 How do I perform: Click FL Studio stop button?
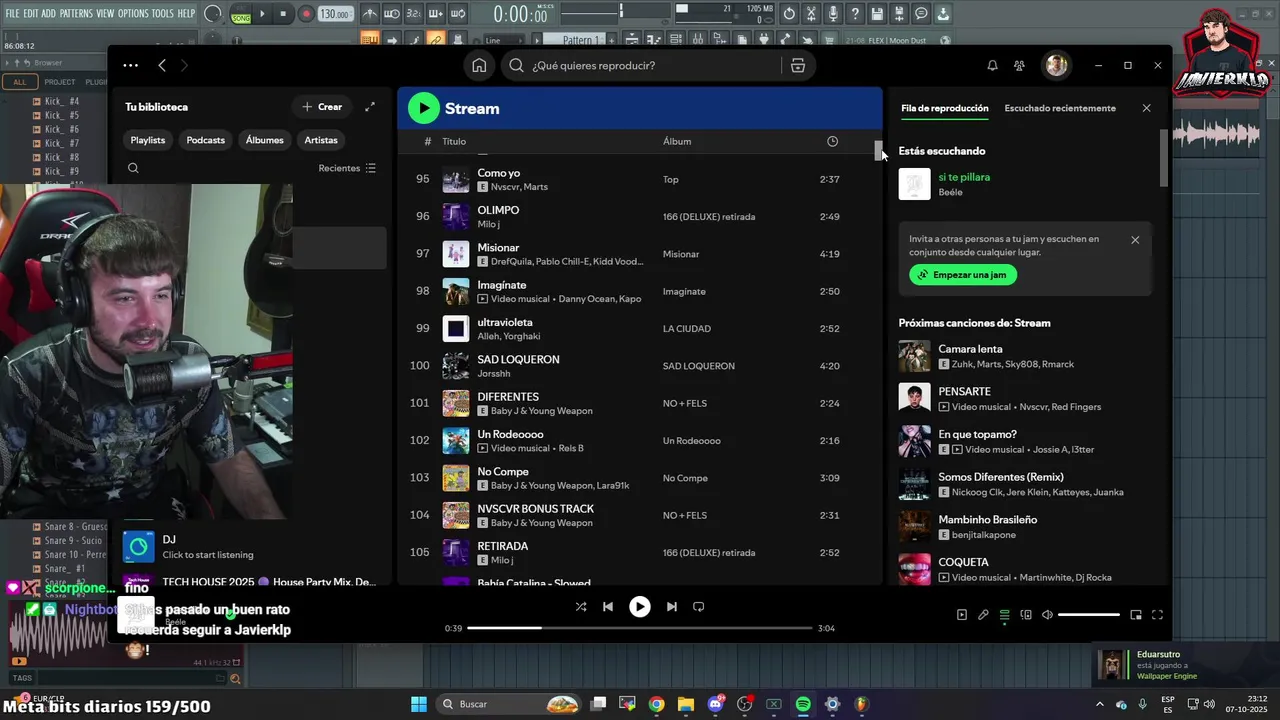pos(284,14)
